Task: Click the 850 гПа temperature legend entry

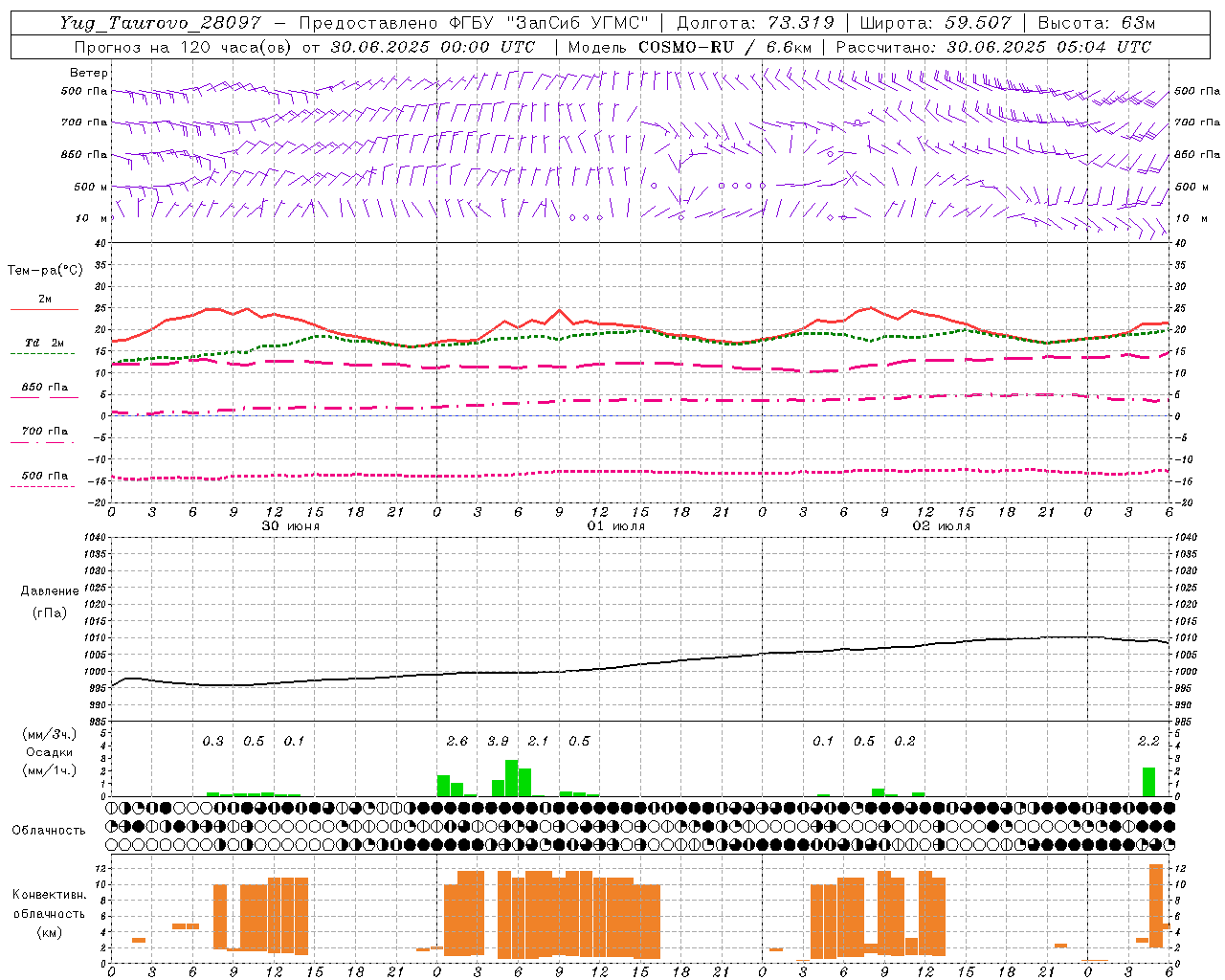Action: tap(44, 388)
